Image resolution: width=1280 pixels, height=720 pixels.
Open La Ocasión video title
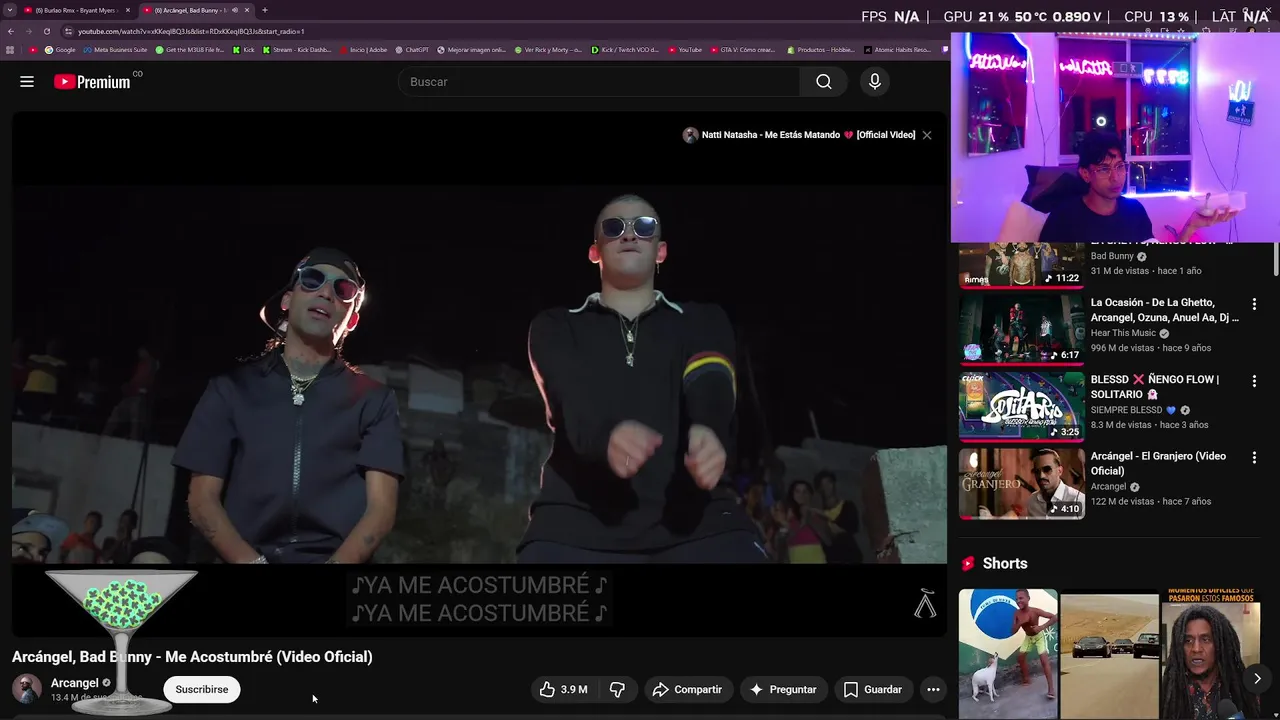1165,310
